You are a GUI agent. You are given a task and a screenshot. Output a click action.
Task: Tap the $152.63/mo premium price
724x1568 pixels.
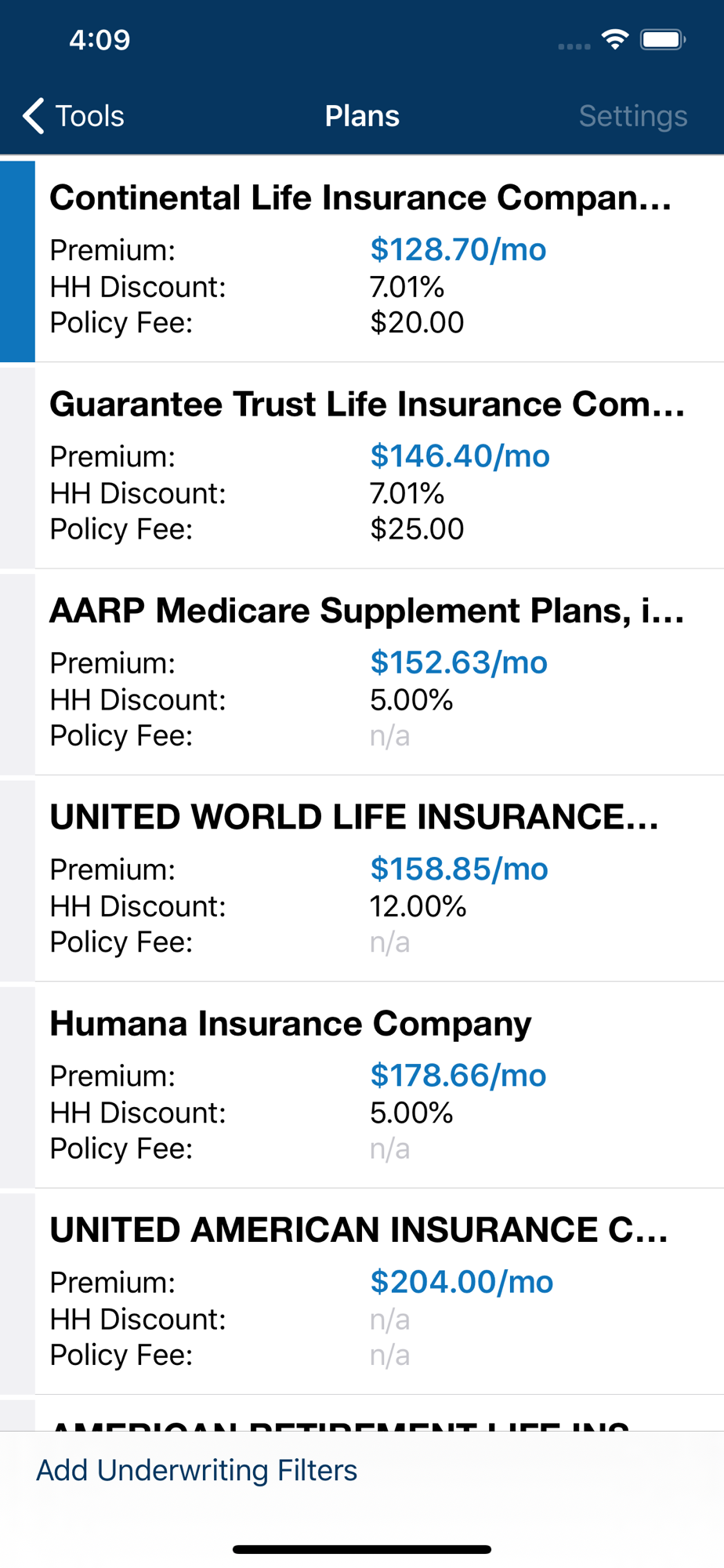point(458,662)
